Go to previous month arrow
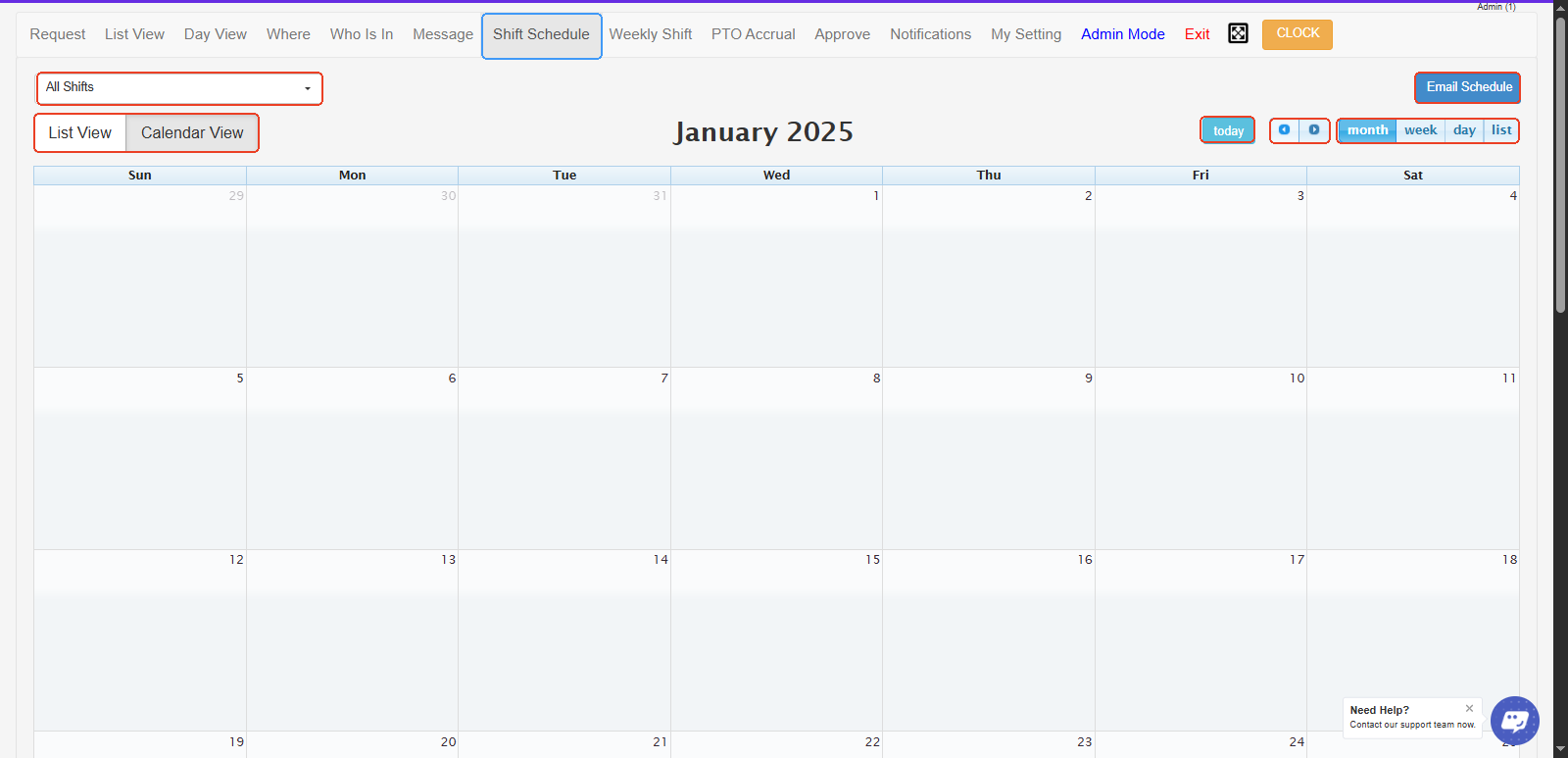This screenshot has height=758, width=1568. point(1284,130)
